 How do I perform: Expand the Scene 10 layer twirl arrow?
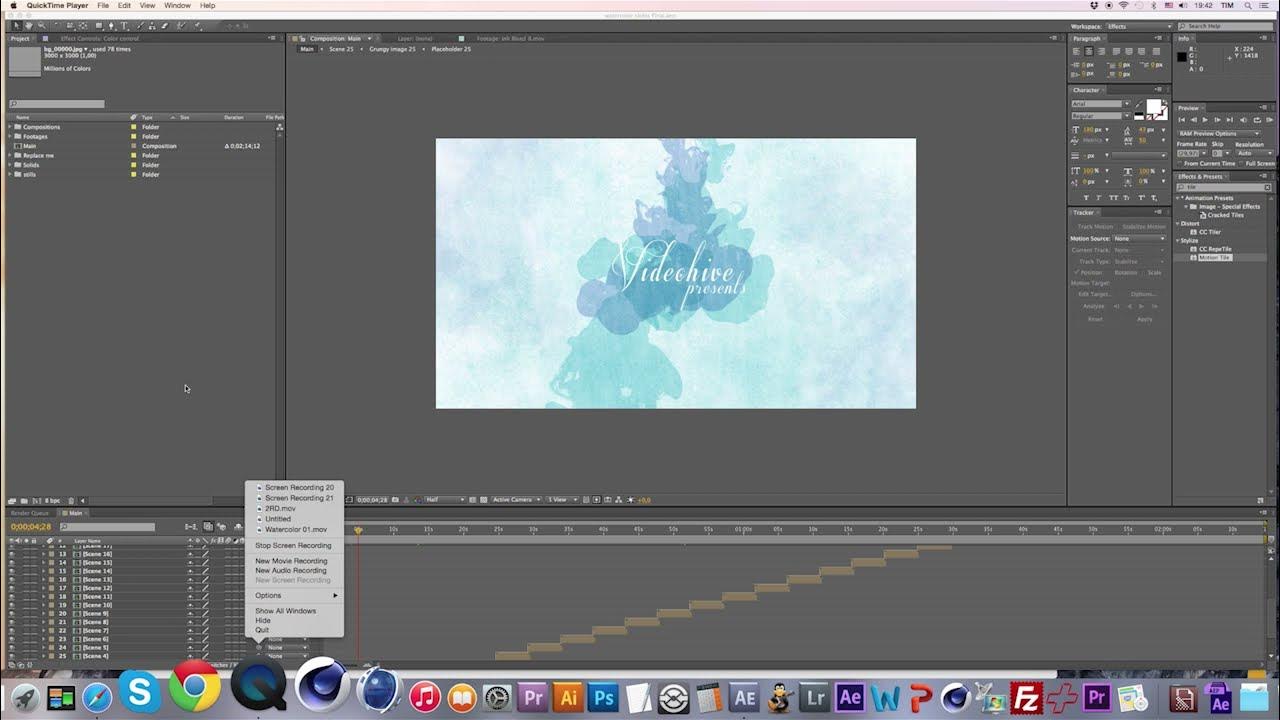(44, 605)
